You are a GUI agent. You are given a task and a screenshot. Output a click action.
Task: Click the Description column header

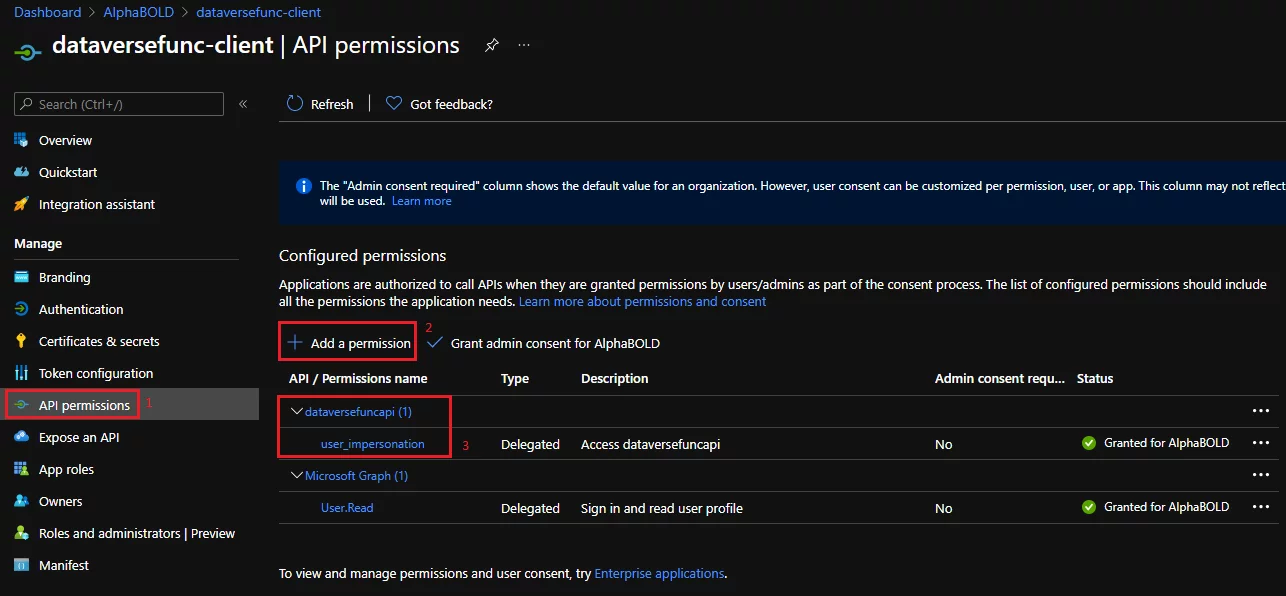point(615,378)
